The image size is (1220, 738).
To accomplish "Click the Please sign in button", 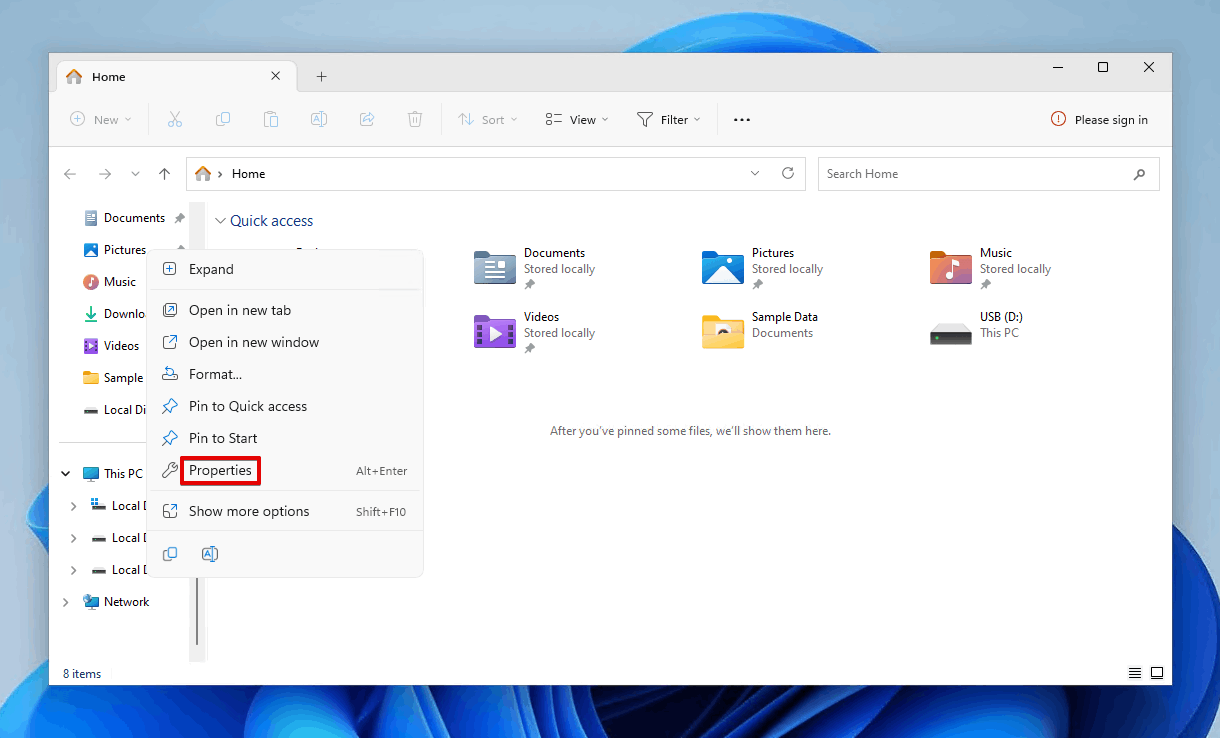I will click(1099, 120).
